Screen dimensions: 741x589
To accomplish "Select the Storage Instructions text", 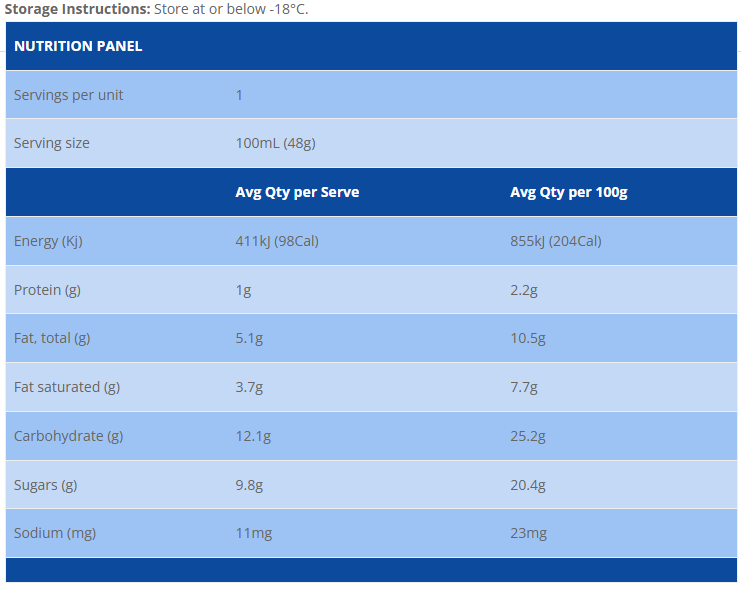I will [x=156, y=9].
